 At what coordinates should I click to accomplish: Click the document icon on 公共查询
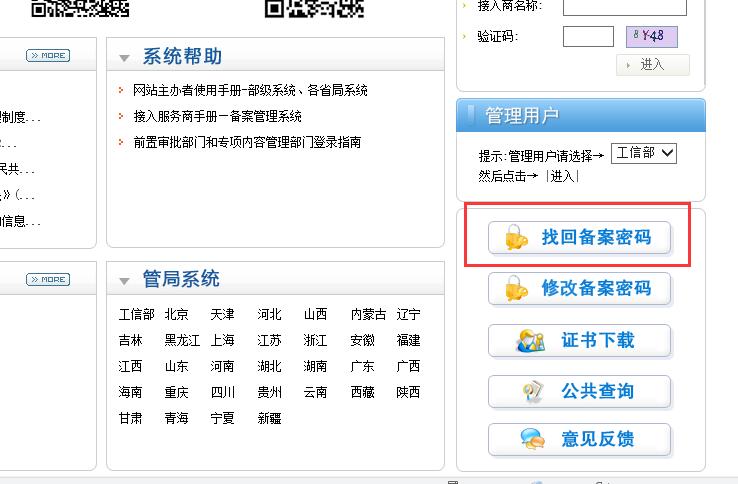point(533,392)
